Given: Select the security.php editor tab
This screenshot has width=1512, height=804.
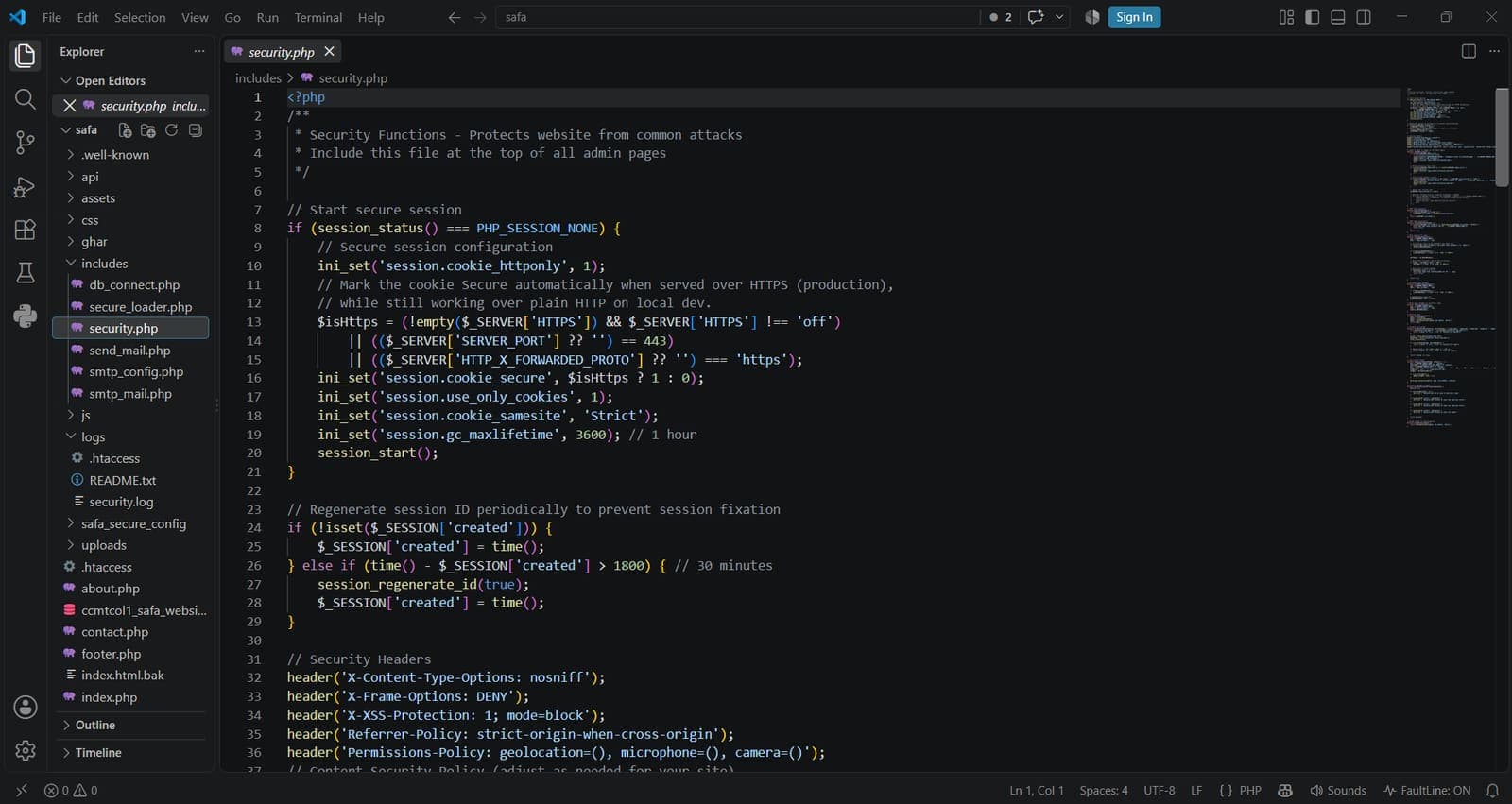Looking at the screenshot, I should click(282, 52).
